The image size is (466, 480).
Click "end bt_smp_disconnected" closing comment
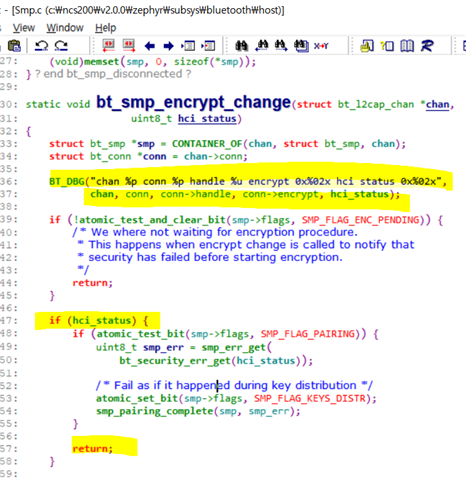pyautogui.click(x=114, y=74)
